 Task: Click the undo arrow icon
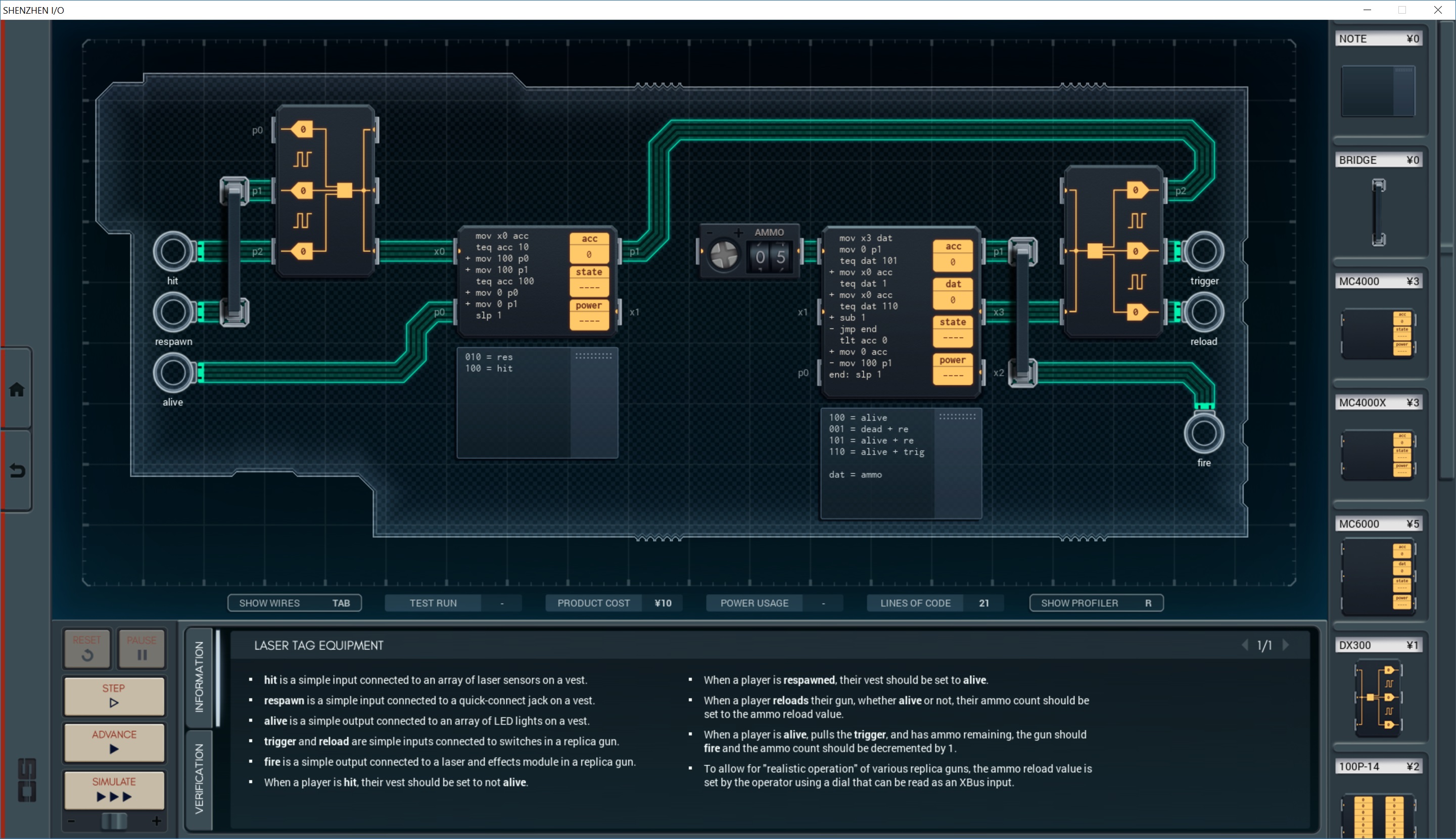[x=17, y=471]
